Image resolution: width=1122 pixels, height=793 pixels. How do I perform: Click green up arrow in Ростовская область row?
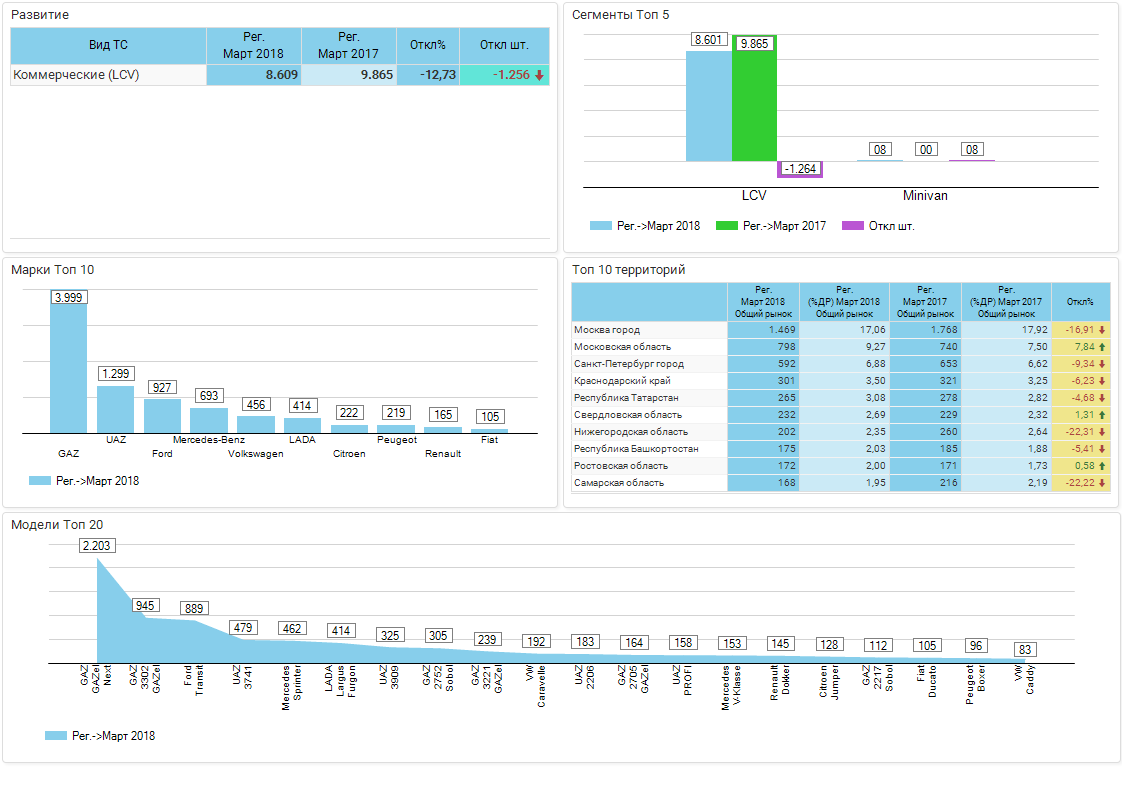[1102, 466]
